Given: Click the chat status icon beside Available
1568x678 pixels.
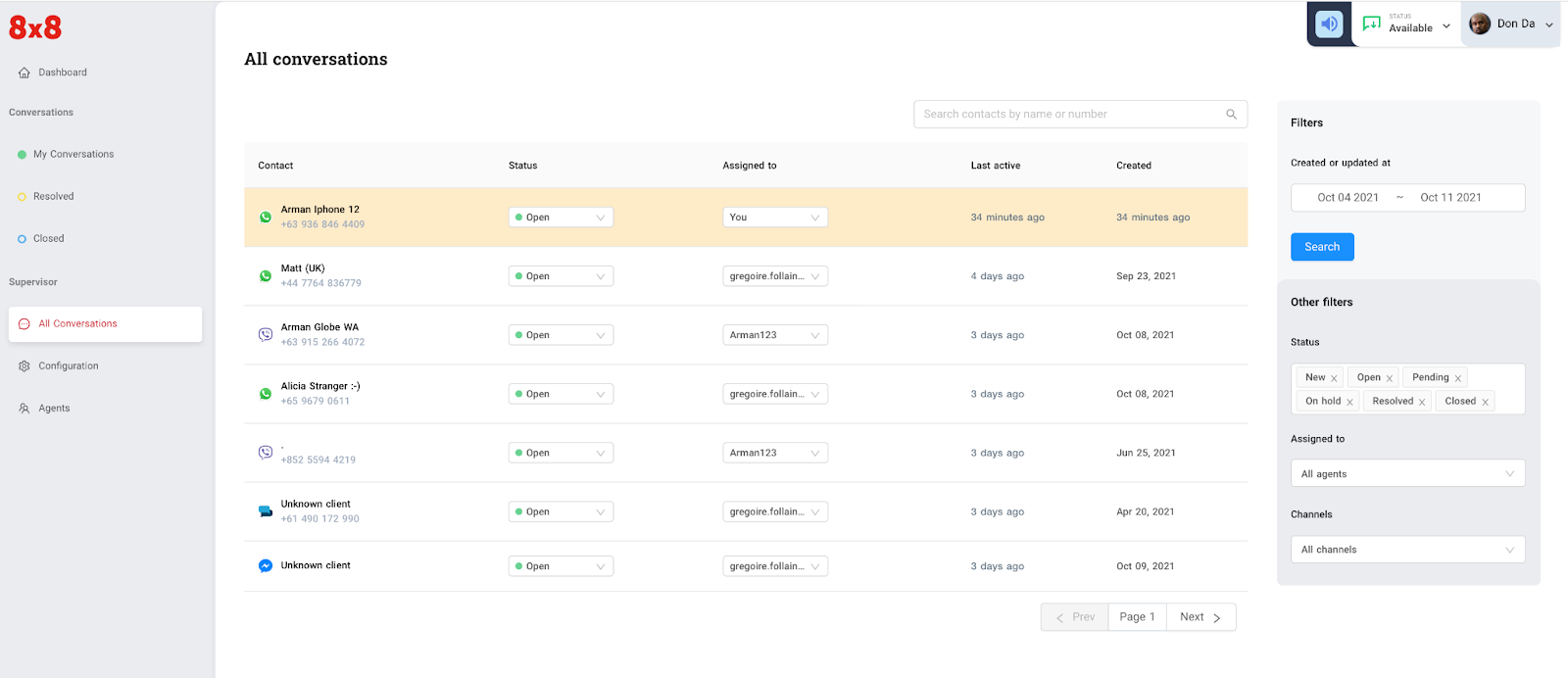Looking at the screenshot, I should 1371,24.
